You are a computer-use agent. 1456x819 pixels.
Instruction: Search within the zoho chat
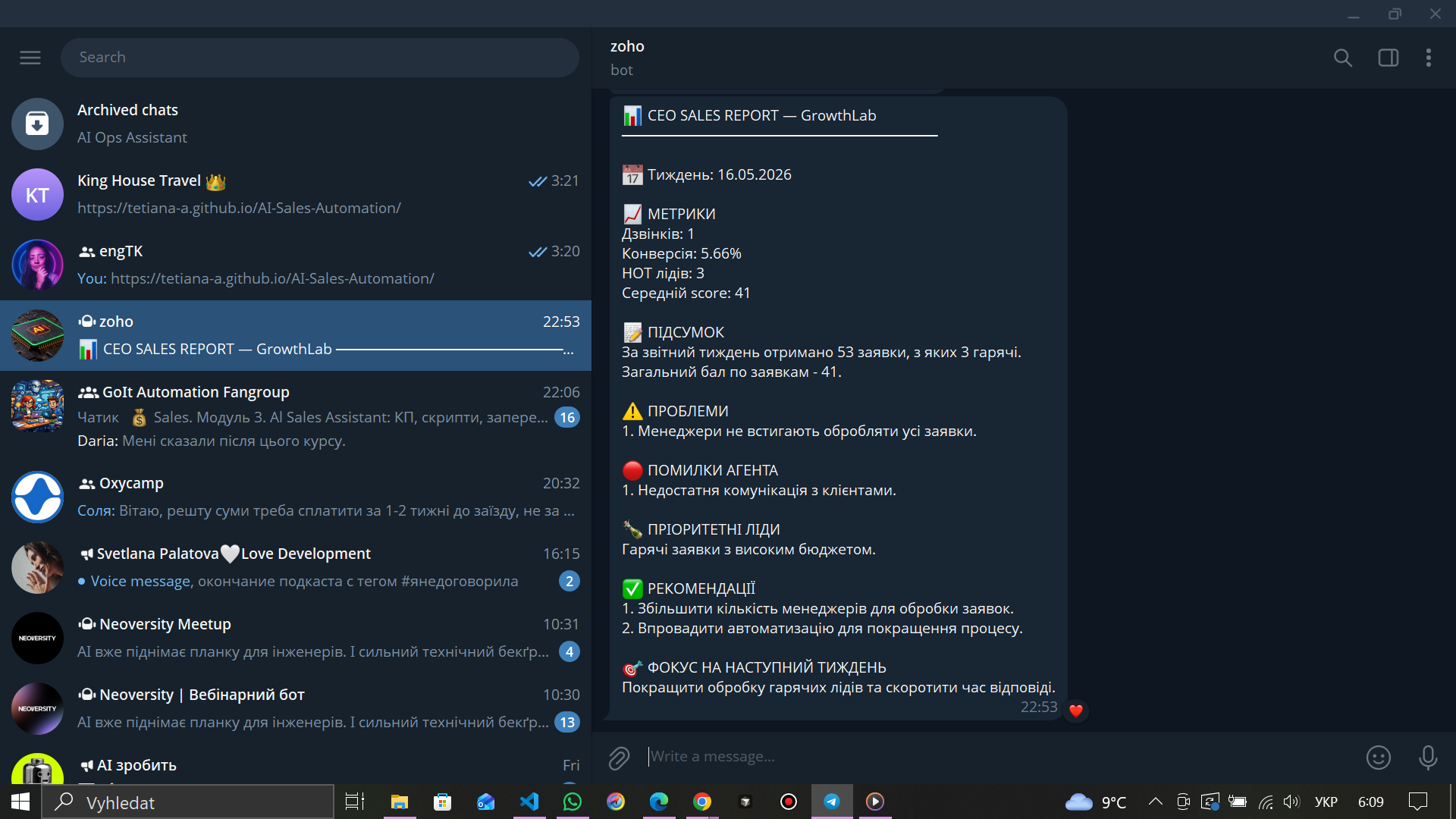tap(1343, 58)
